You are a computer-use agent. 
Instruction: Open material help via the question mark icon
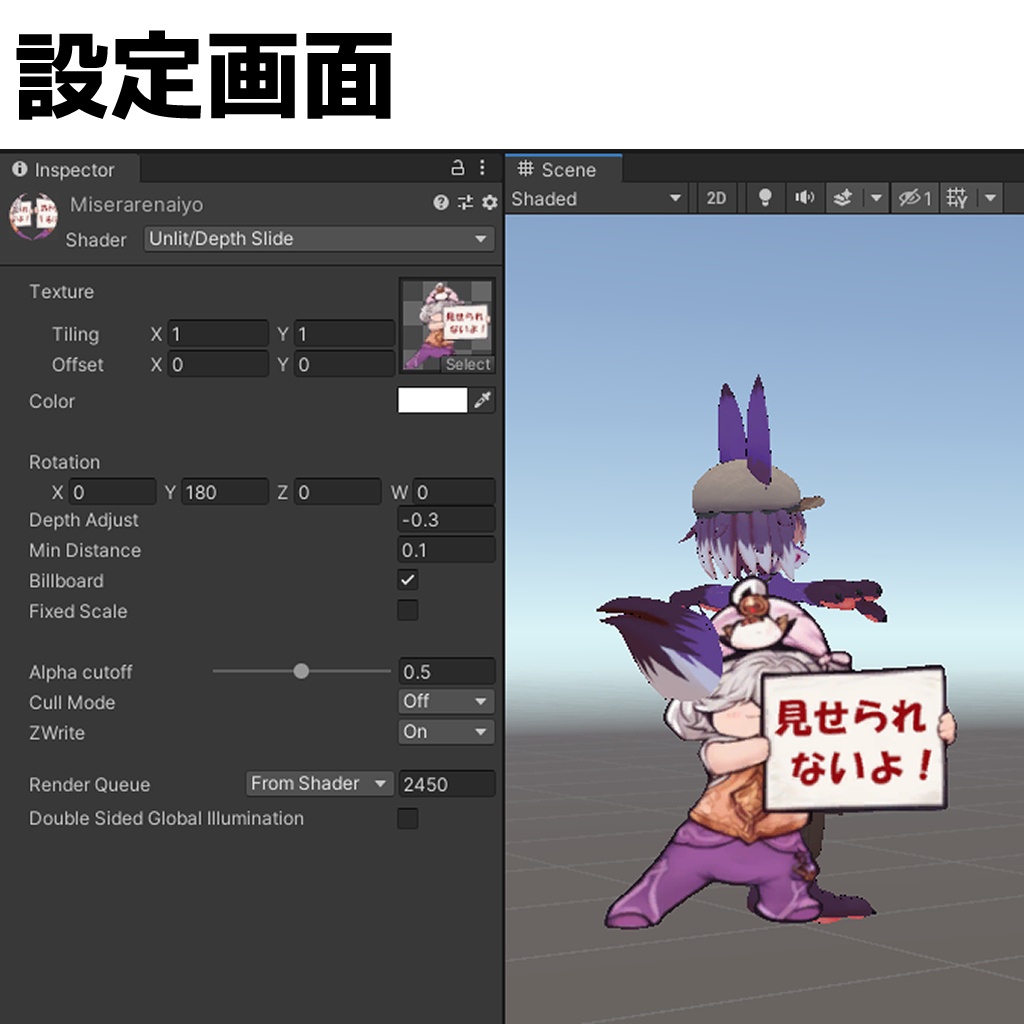point(441,203)
